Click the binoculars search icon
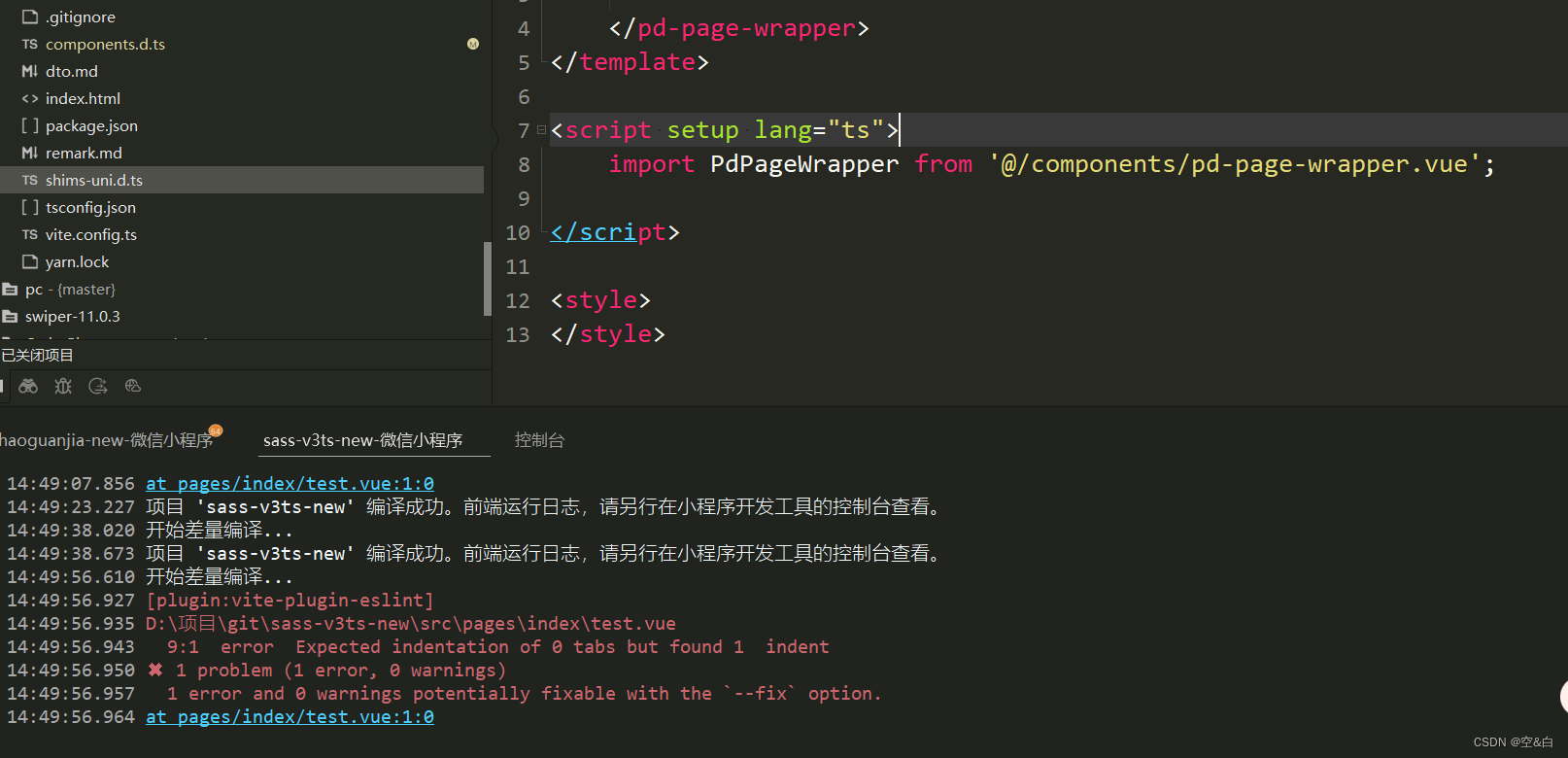 [28, 386]
